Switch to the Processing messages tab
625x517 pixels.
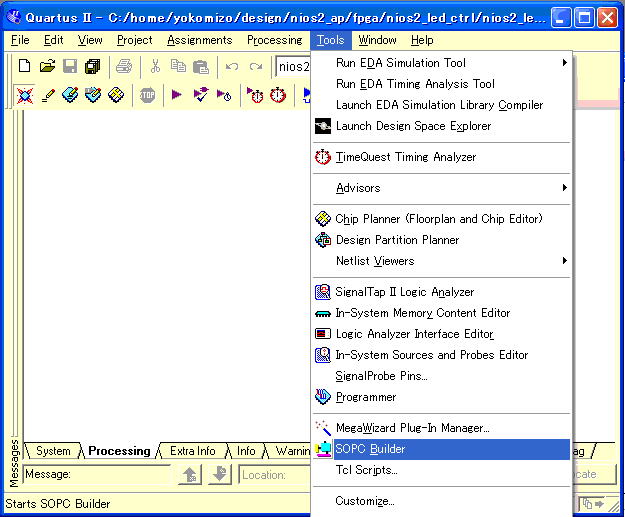click(119, 451)
